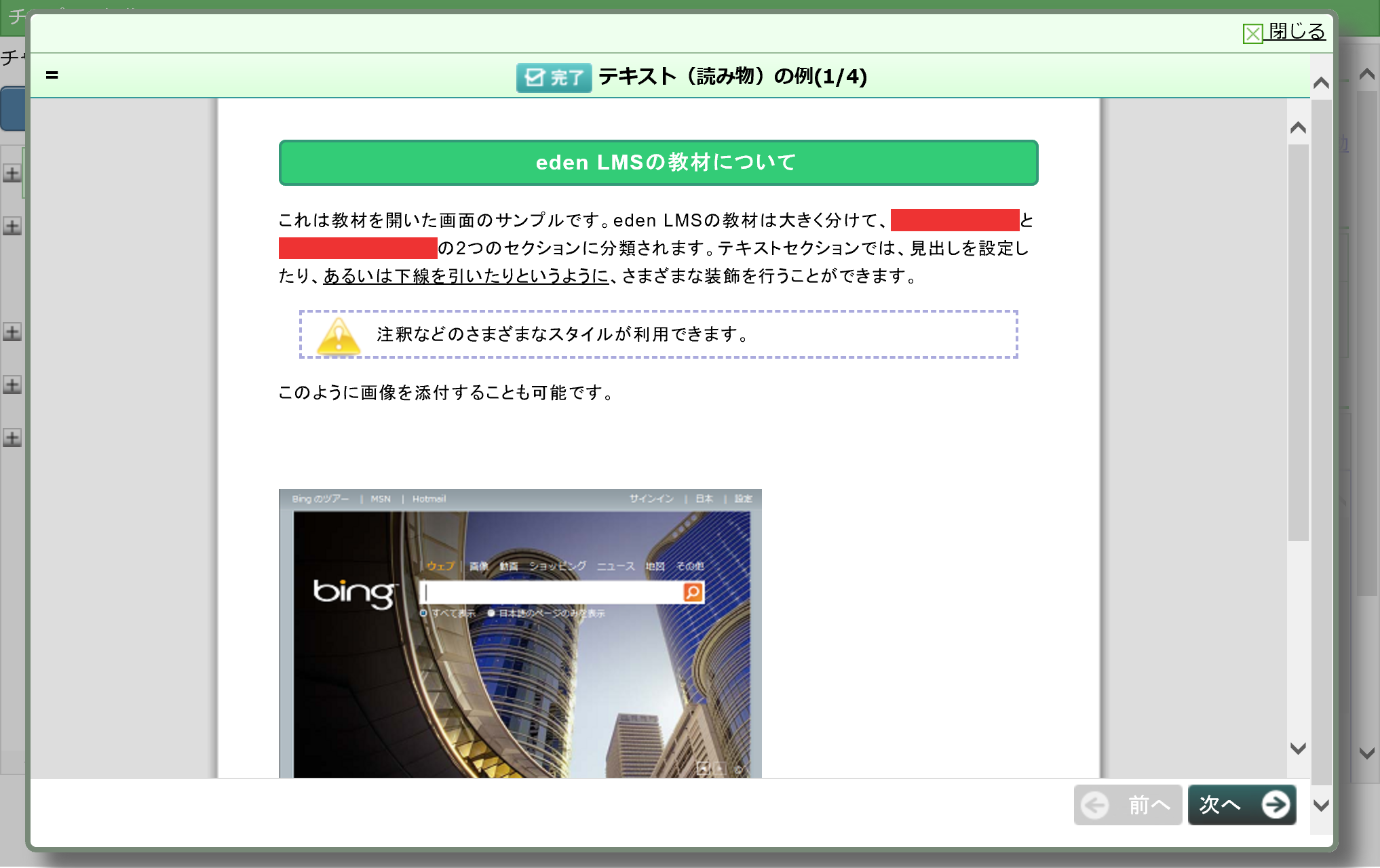1380x868 pixels.
Task: Click the disabled 前へ back button
Action: (1128, 805)
